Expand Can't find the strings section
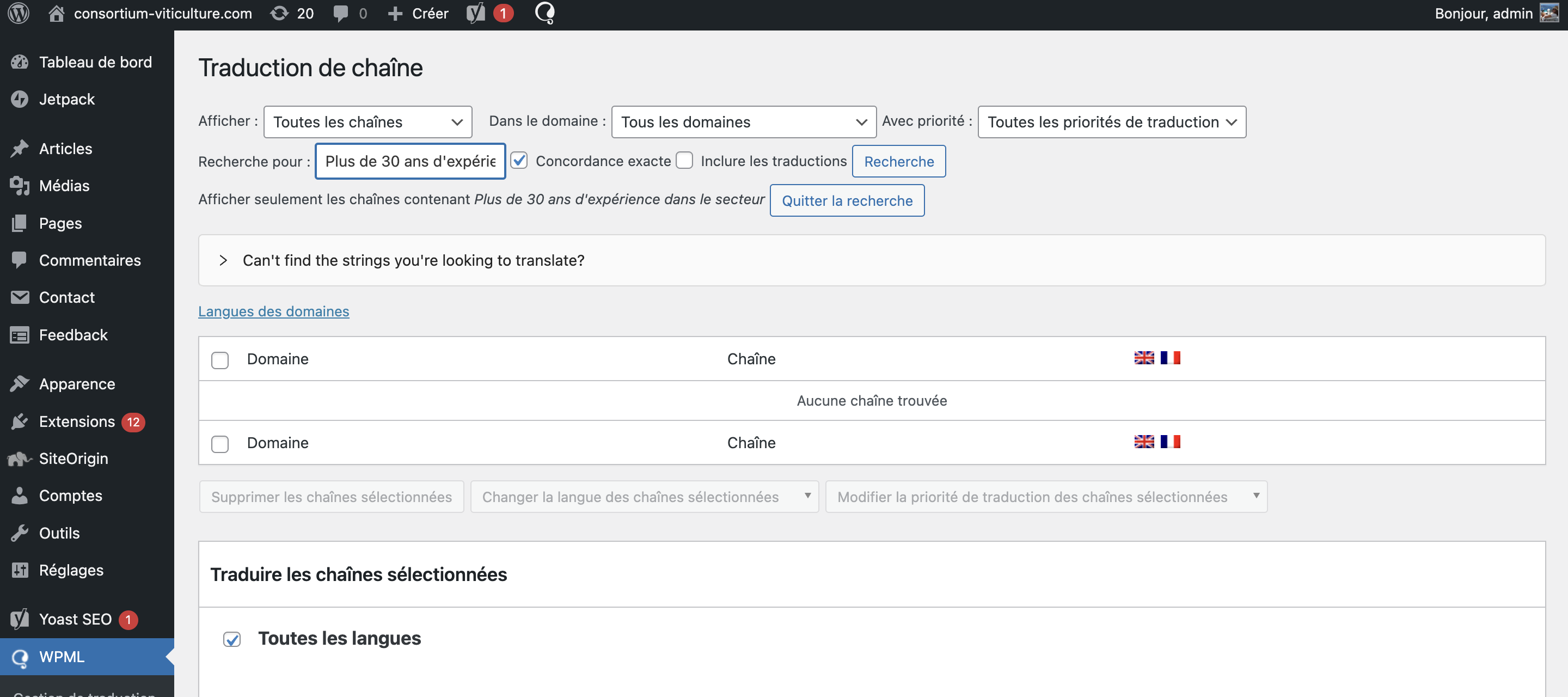Viewport: 1568px width, 697px height. click(872, 260)
